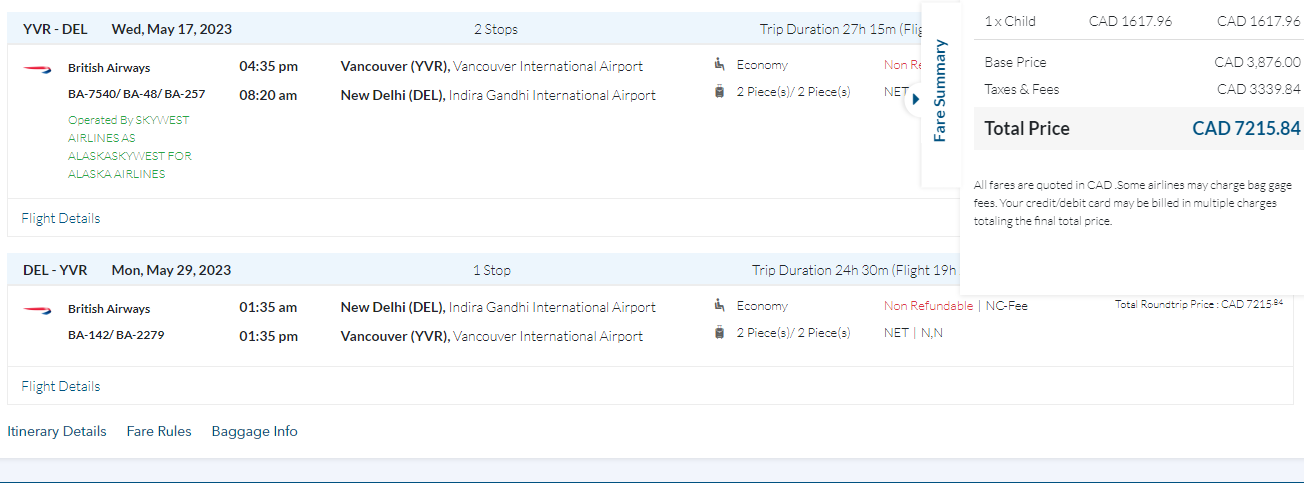Click the YVR - DEL route header
The width and height of the screenshot is (1304, 483).
[x=55, y=29]
